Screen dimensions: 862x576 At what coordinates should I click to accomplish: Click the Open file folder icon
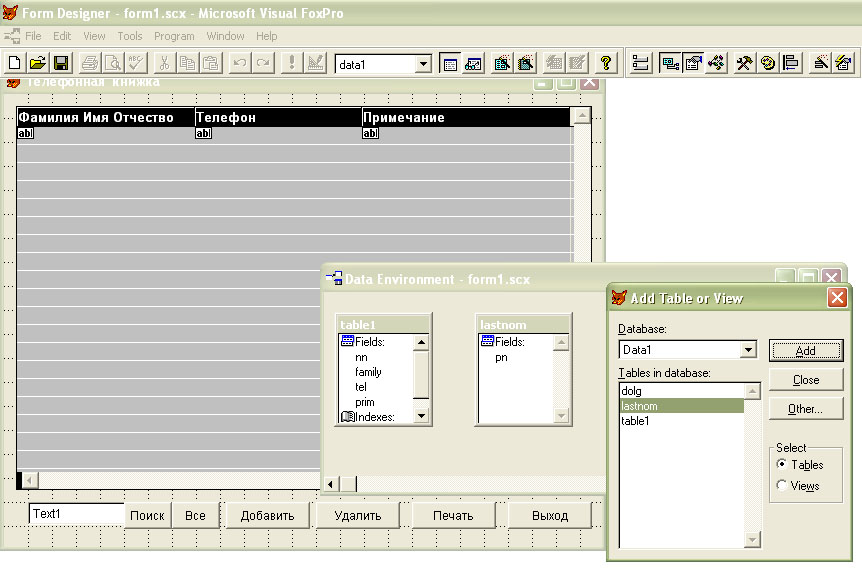pyautogui.click(x=37, y=63)
